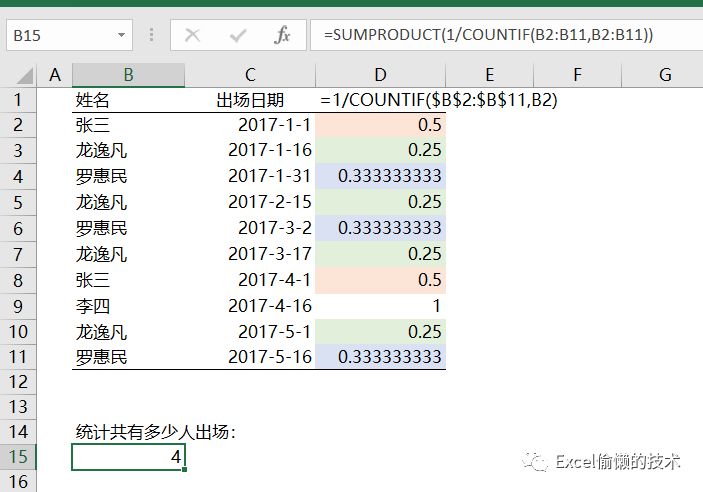703x492 pixels.
Task: Open the Name Box dropdown arrow
Action: [x=122, y=35]
